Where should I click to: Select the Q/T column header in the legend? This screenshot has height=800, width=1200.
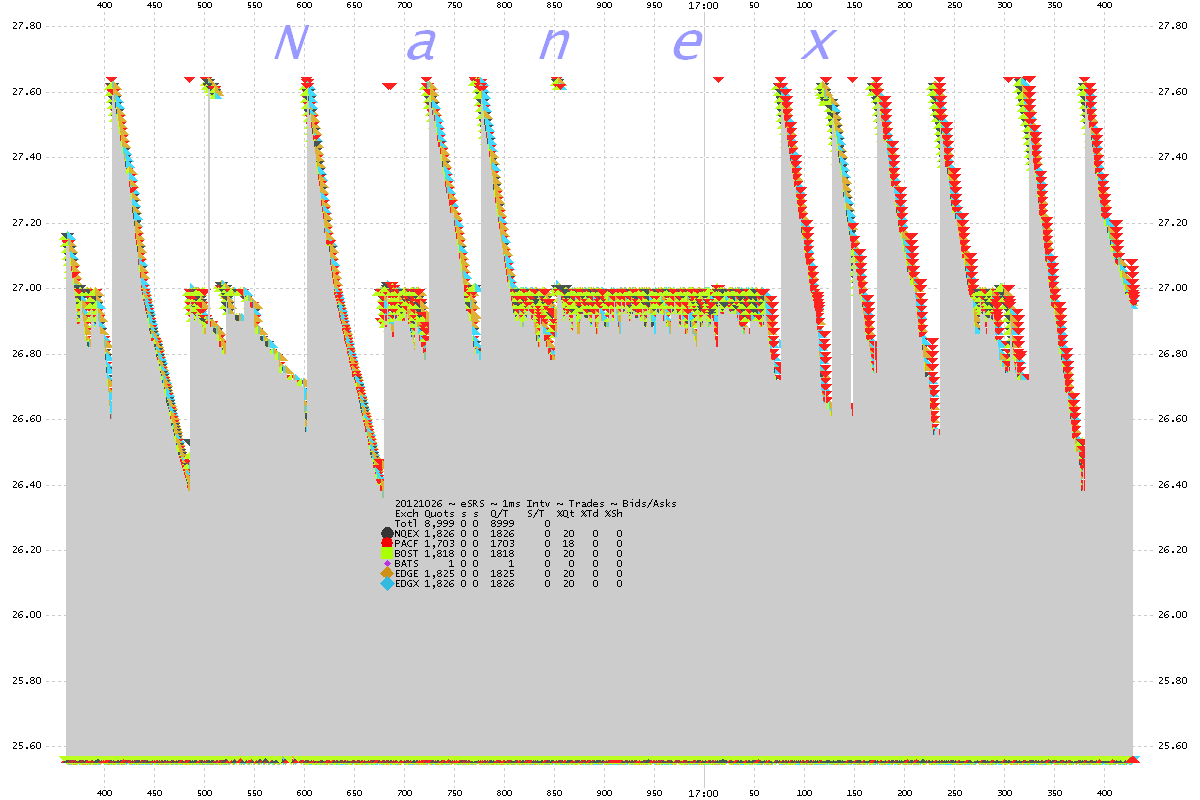click(500, 513)
